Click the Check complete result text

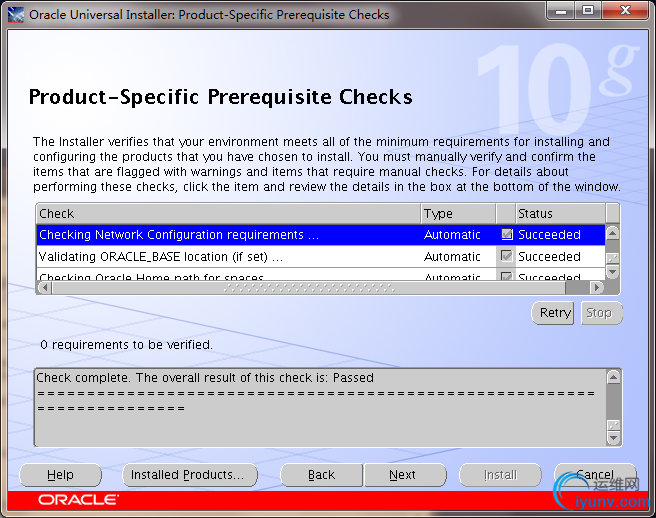205,378
